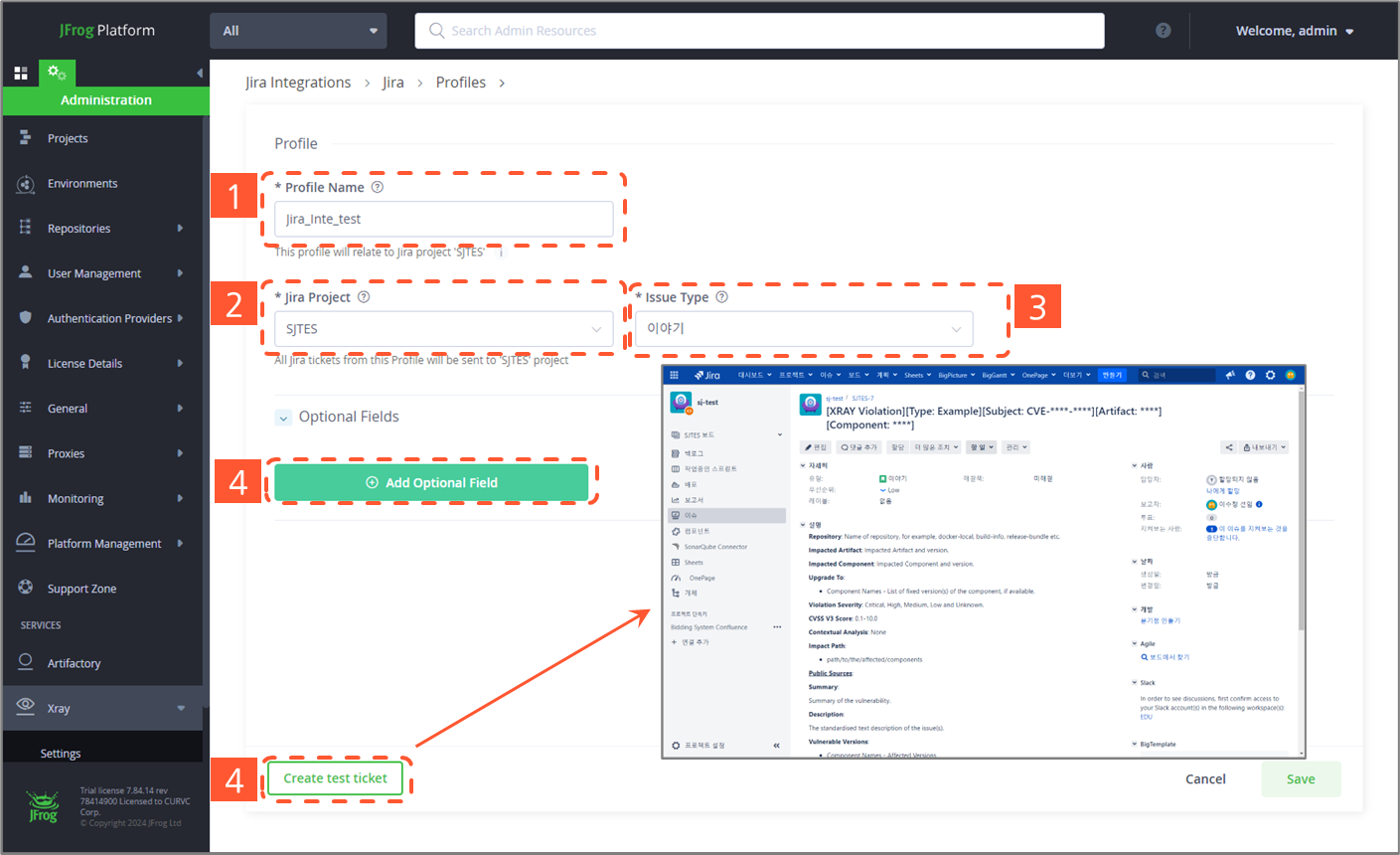Click the Cancel button

point(1205,779)
